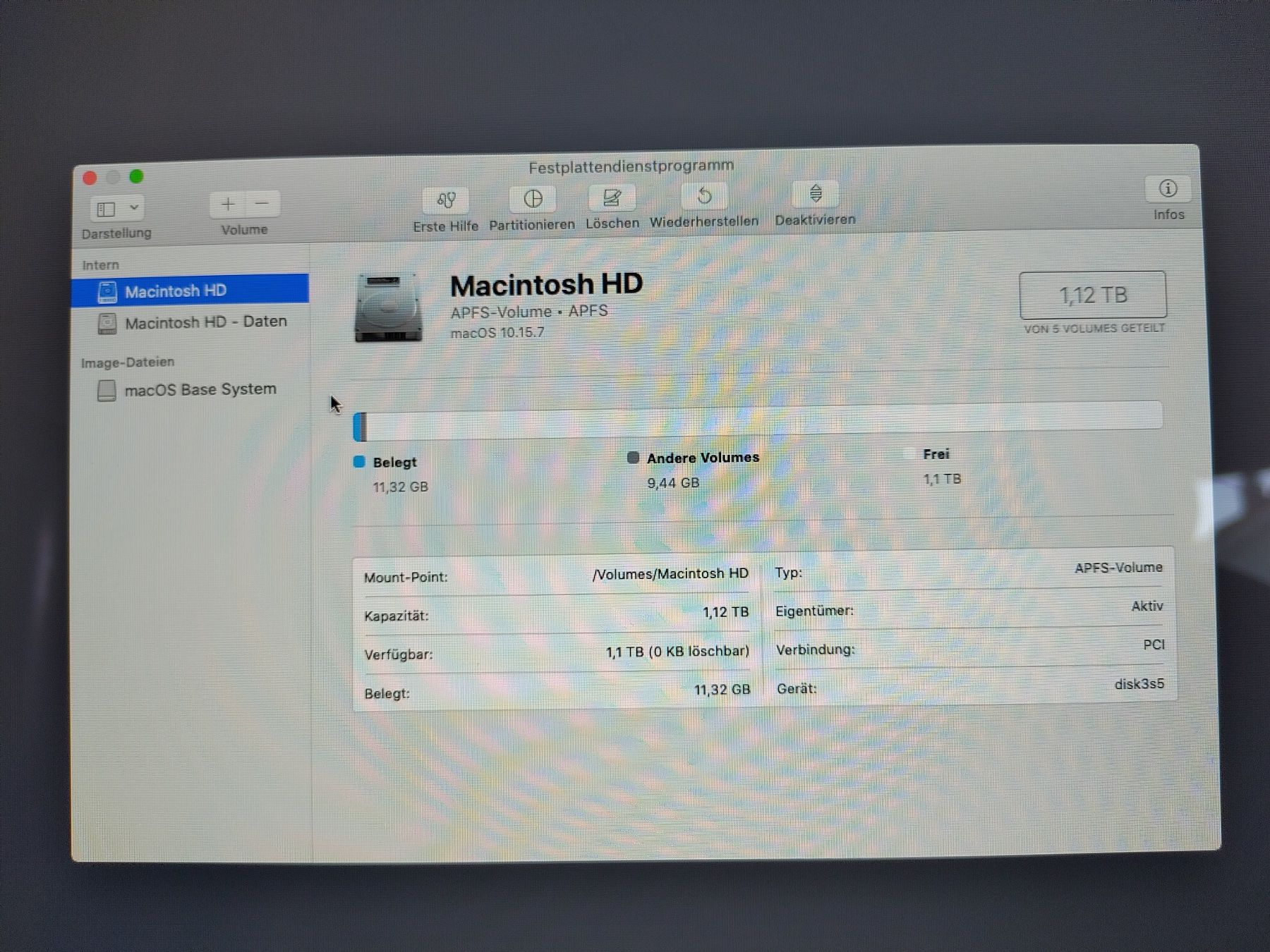Click the Löschen erase icon

point(612,197)
